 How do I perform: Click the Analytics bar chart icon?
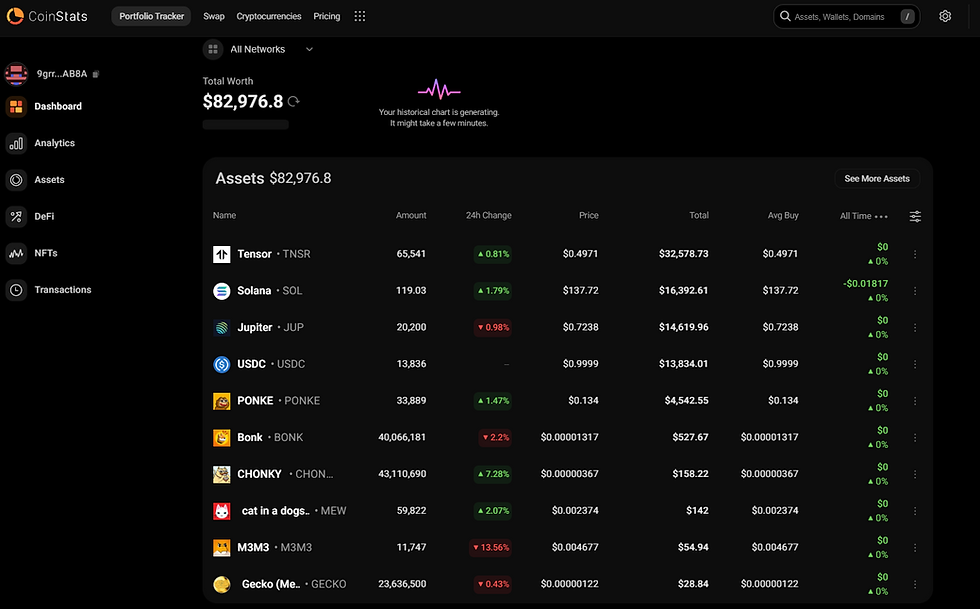(16, 143)
